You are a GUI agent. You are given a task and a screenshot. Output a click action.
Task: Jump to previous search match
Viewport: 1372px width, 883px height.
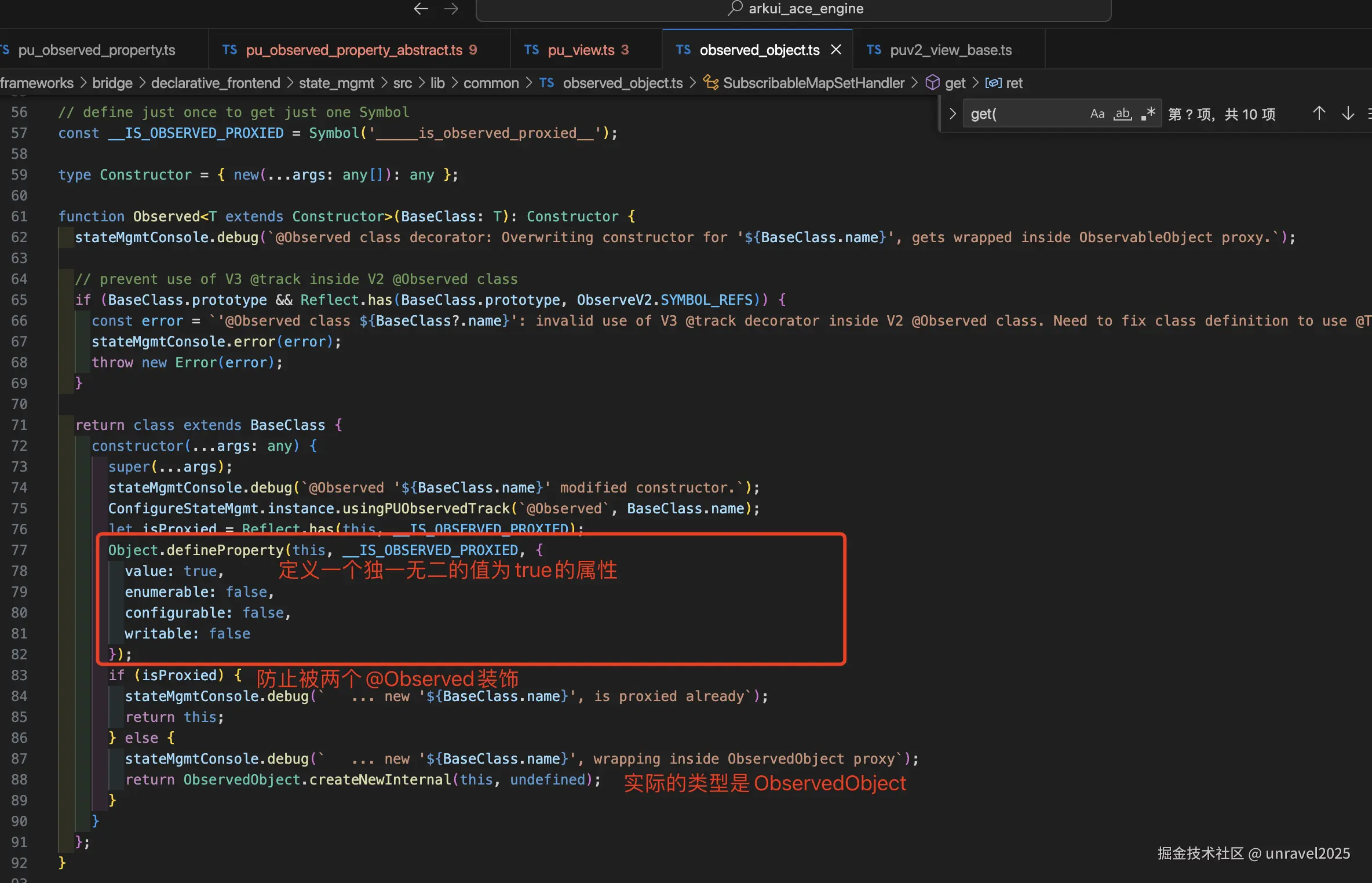[x=1319, y=114]
